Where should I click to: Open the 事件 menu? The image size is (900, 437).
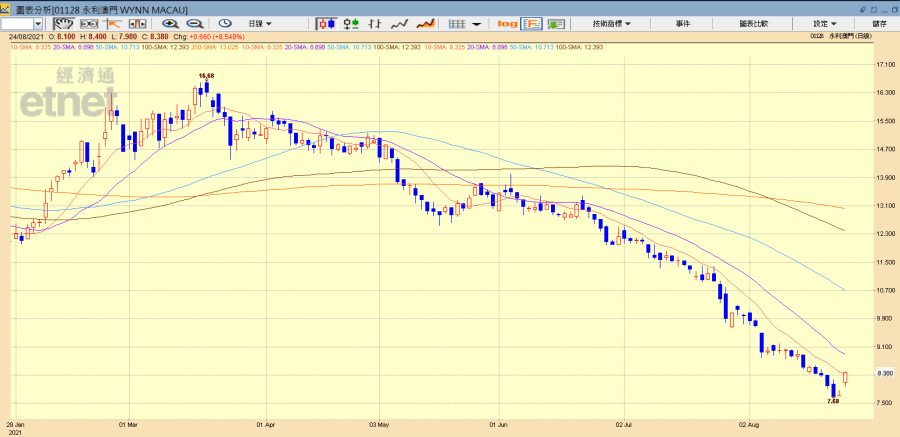(x=683, y=23)
